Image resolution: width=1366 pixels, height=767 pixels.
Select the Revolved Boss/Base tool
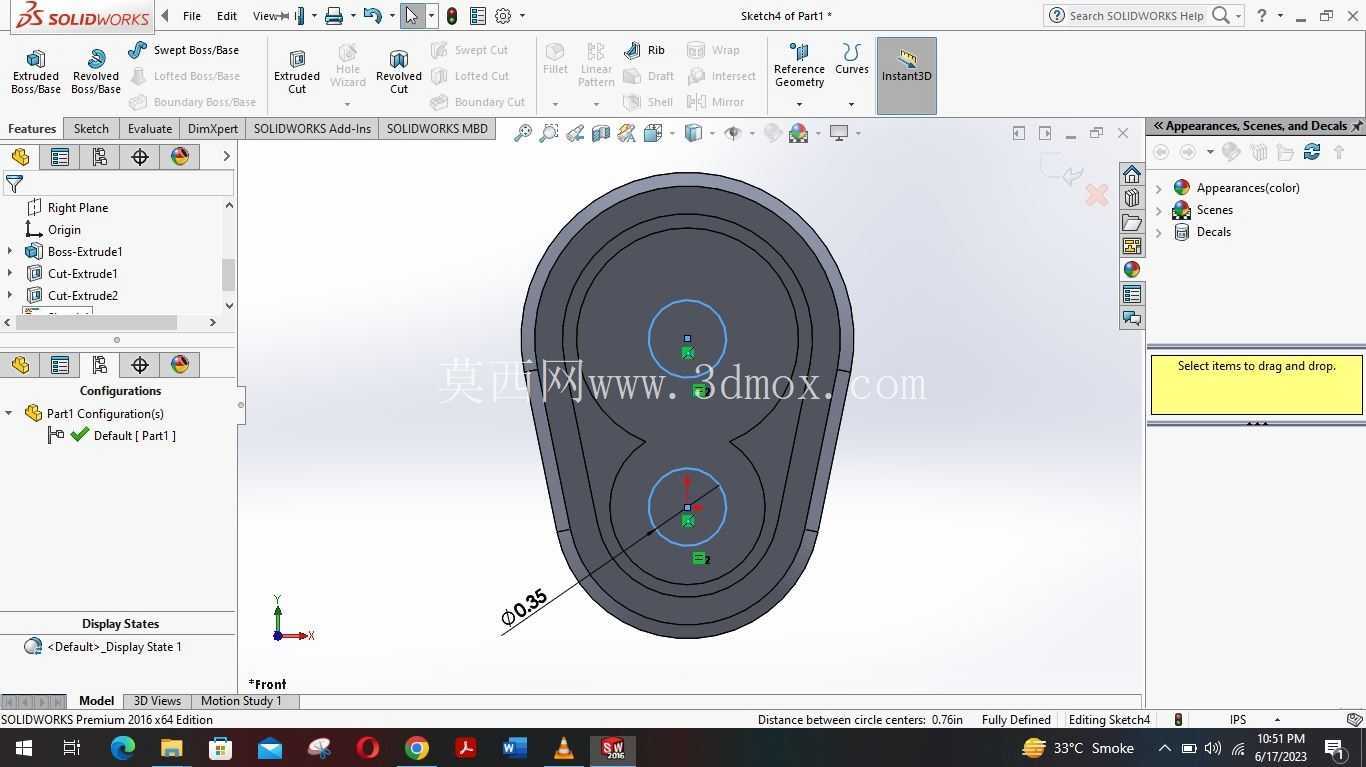pos(96,71)
